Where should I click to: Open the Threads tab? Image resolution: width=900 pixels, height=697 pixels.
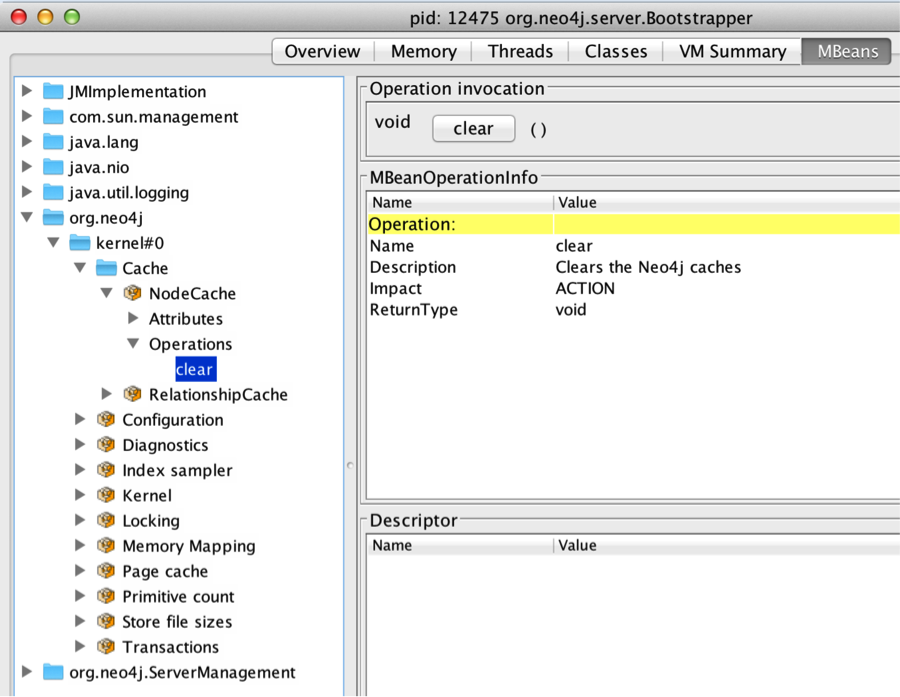[x=520, y=52]
